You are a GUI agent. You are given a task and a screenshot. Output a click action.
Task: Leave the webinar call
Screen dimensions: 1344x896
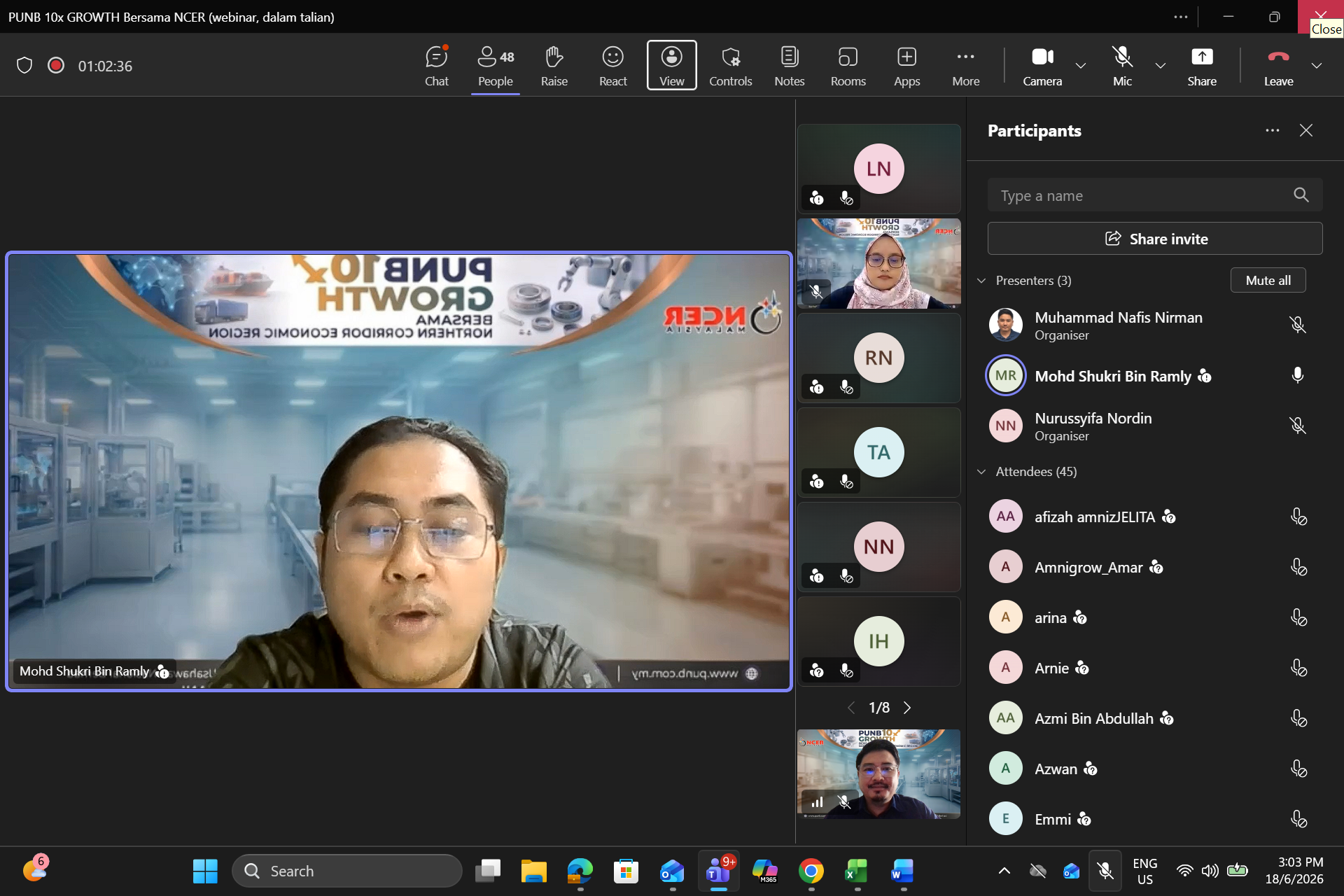pos(1278,66)
